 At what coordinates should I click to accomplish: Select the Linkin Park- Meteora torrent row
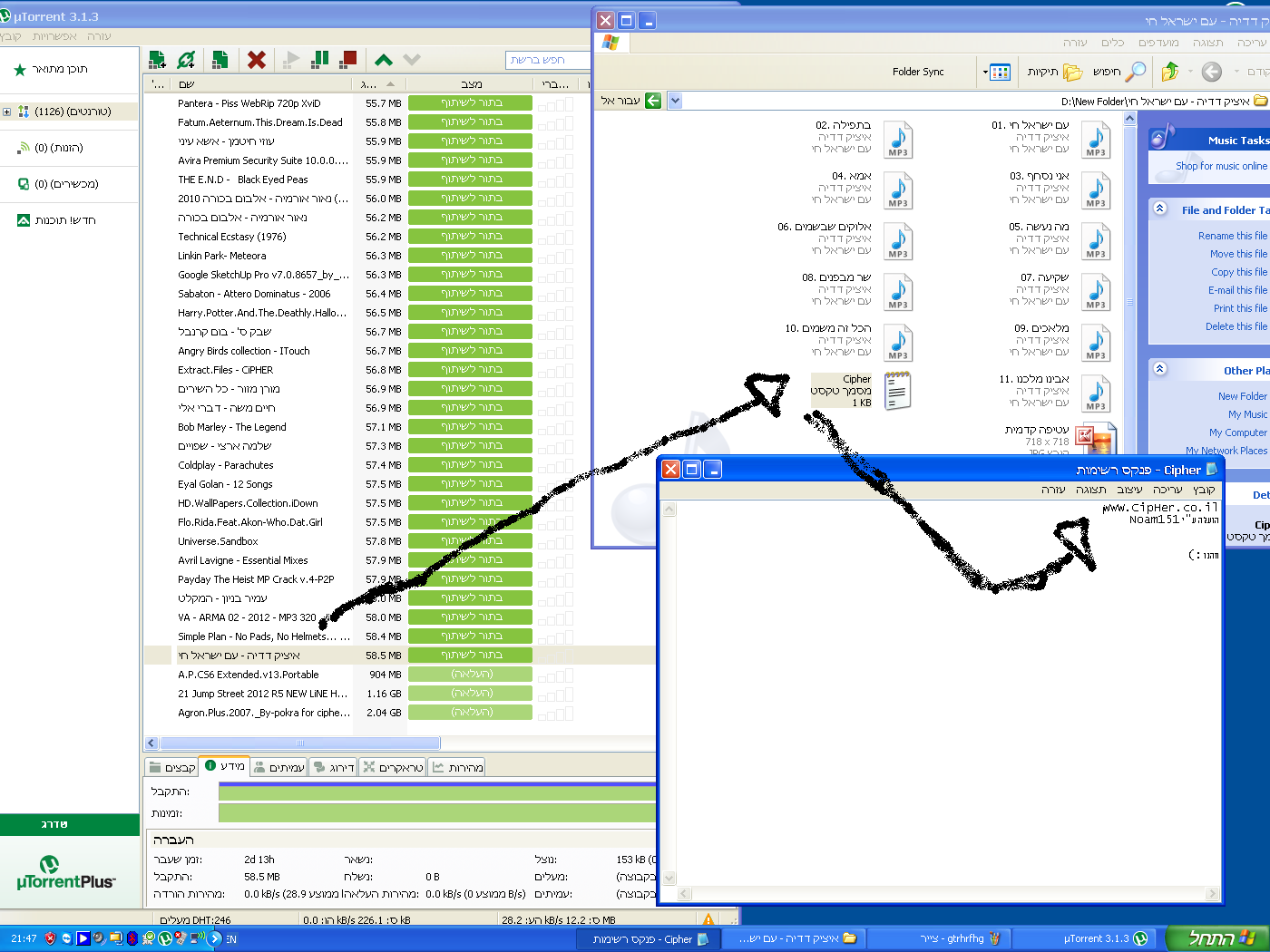tap(399, 256)
